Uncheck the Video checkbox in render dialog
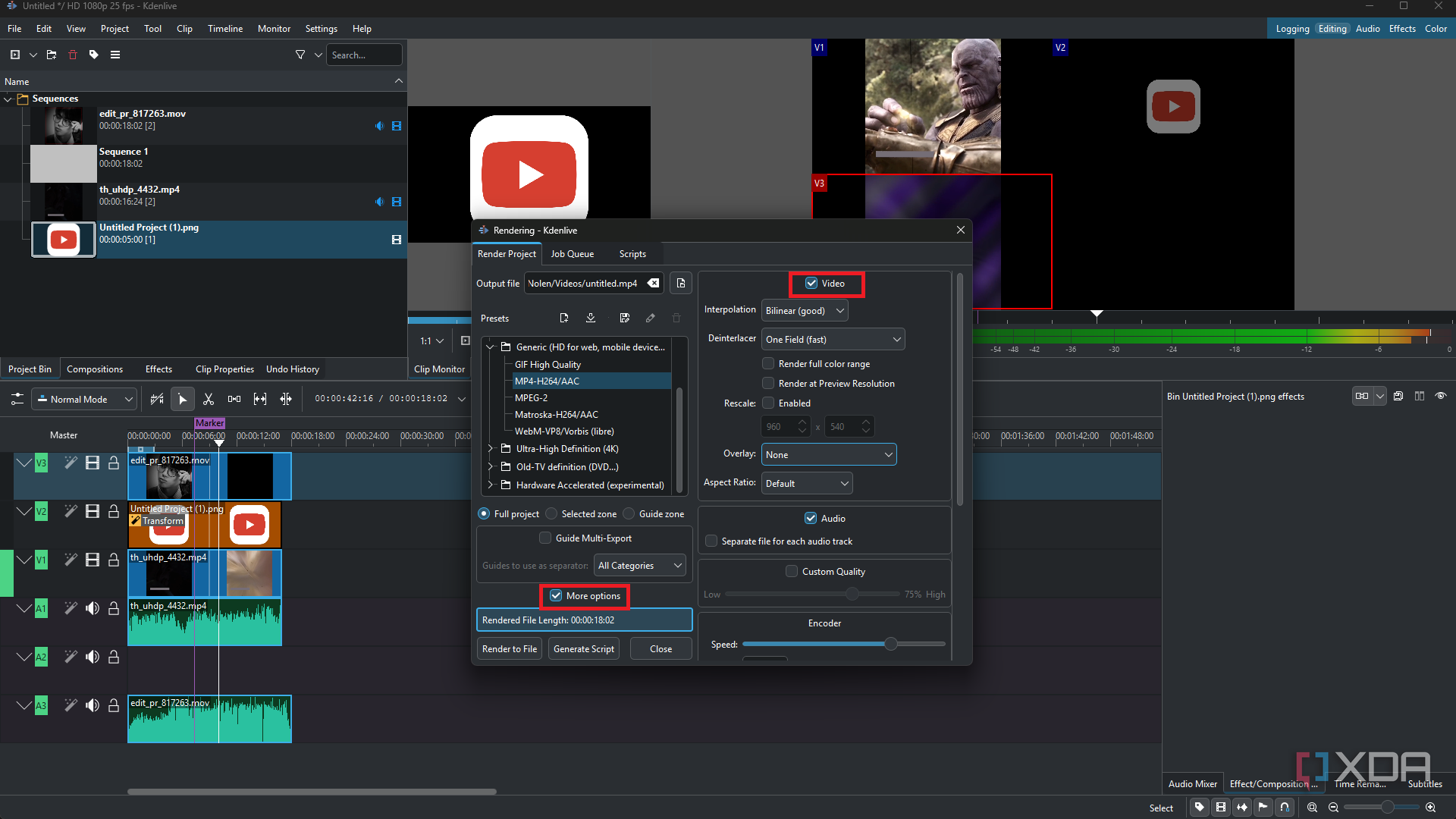Viewport: 1456px width, 819px height. (811, 283)
